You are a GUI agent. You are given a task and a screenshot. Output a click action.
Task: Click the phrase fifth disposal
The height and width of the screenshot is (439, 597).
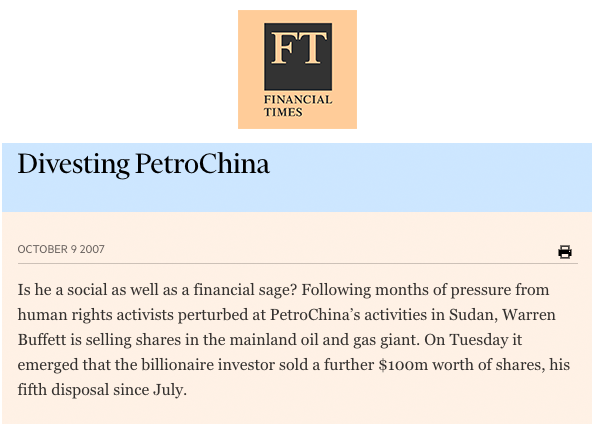64,390
